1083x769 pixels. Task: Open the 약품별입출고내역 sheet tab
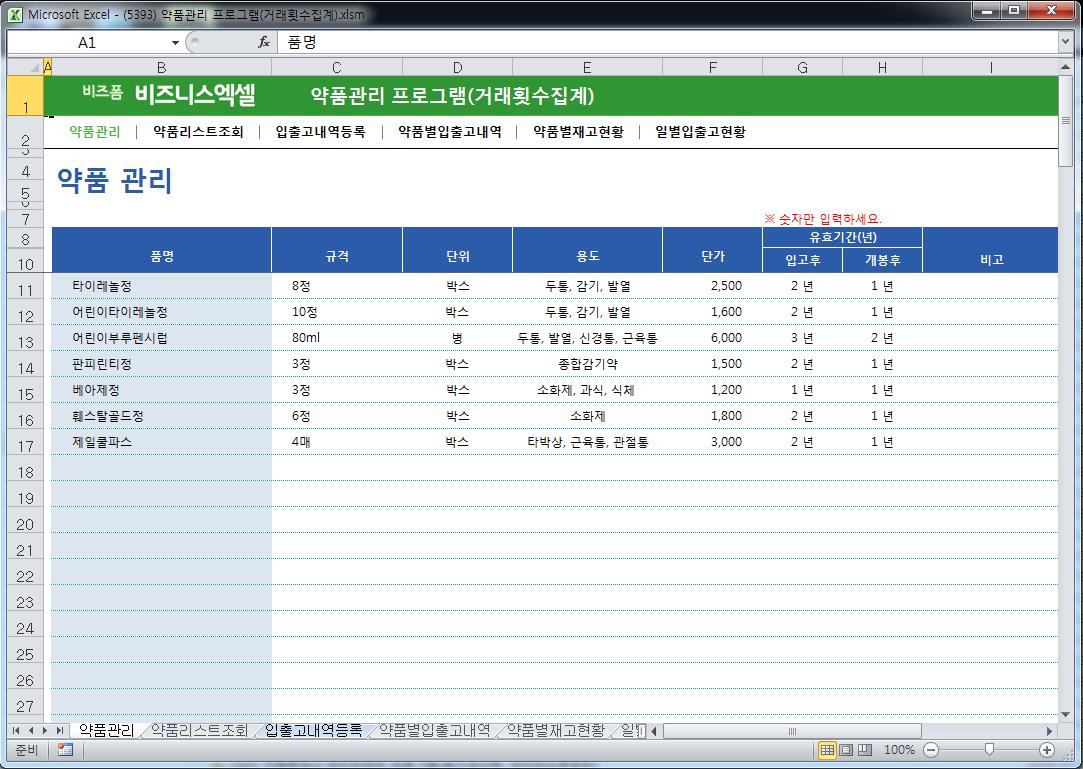pyautogui.click(x=434, y=731)
